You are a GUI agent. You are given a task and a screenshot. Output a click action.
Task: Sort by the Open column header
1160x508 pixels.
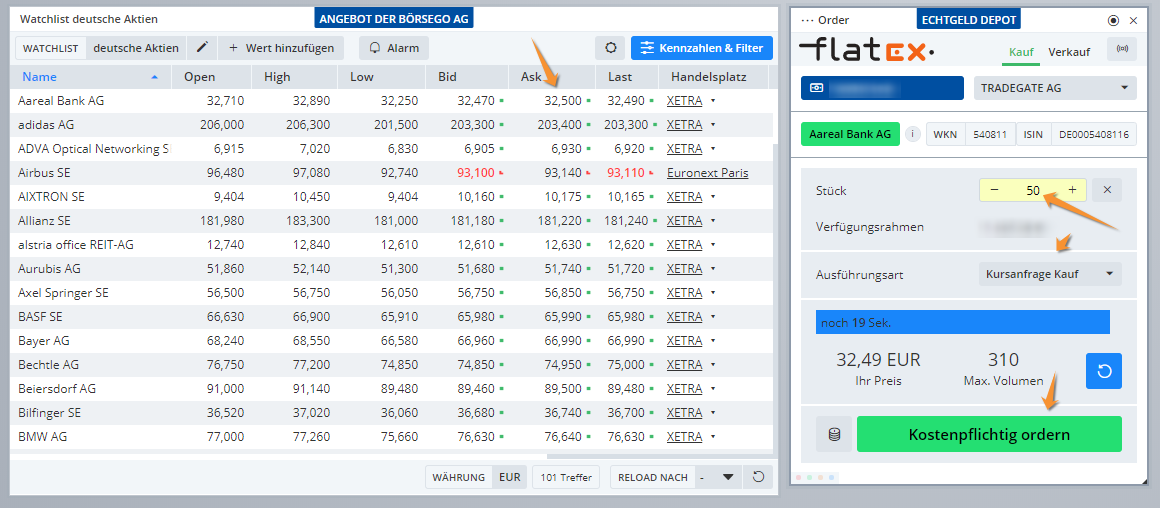[212, 77]
